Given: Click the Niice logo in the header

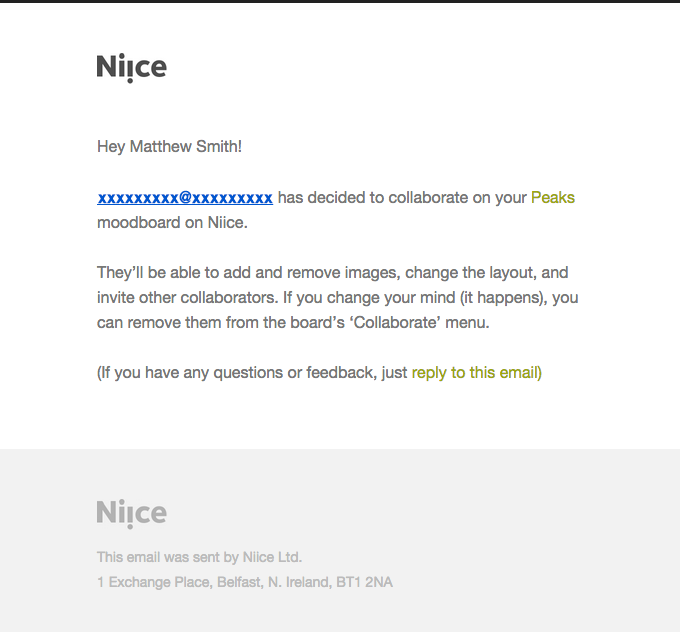Looking at the screenshot, I should coord(131,67).
